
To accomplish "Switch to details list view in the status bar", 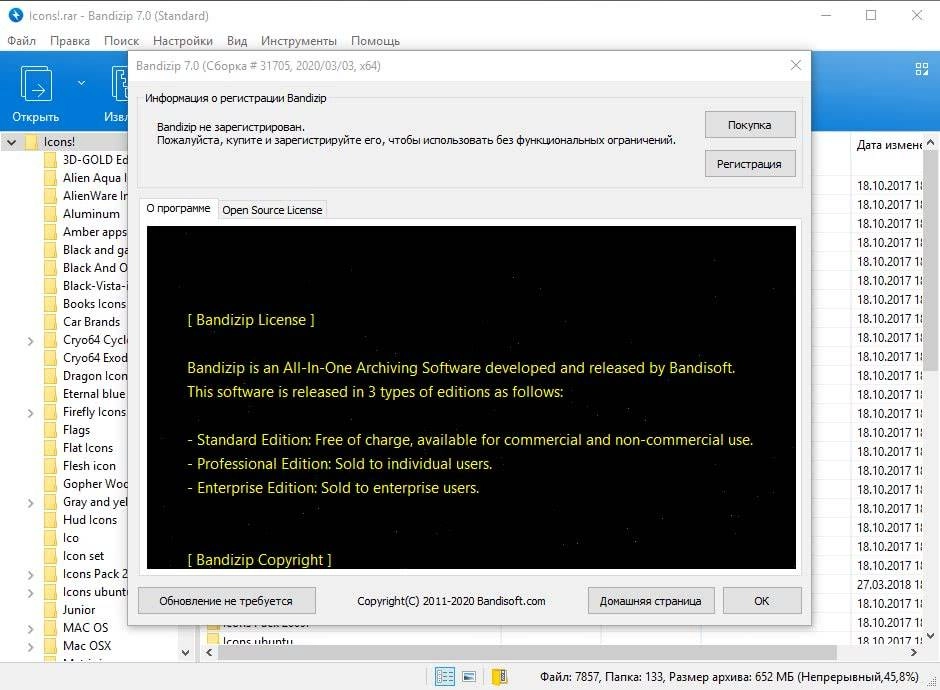I will 444,677.
